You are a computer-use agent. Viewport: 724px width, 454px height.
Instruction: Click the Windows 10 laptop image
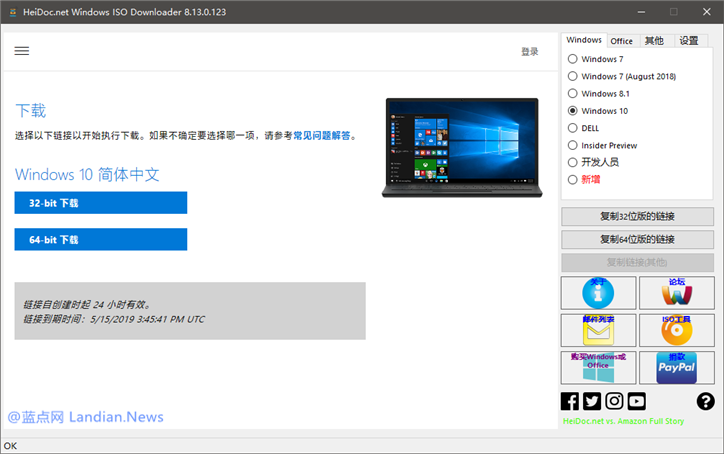(462, 147)
